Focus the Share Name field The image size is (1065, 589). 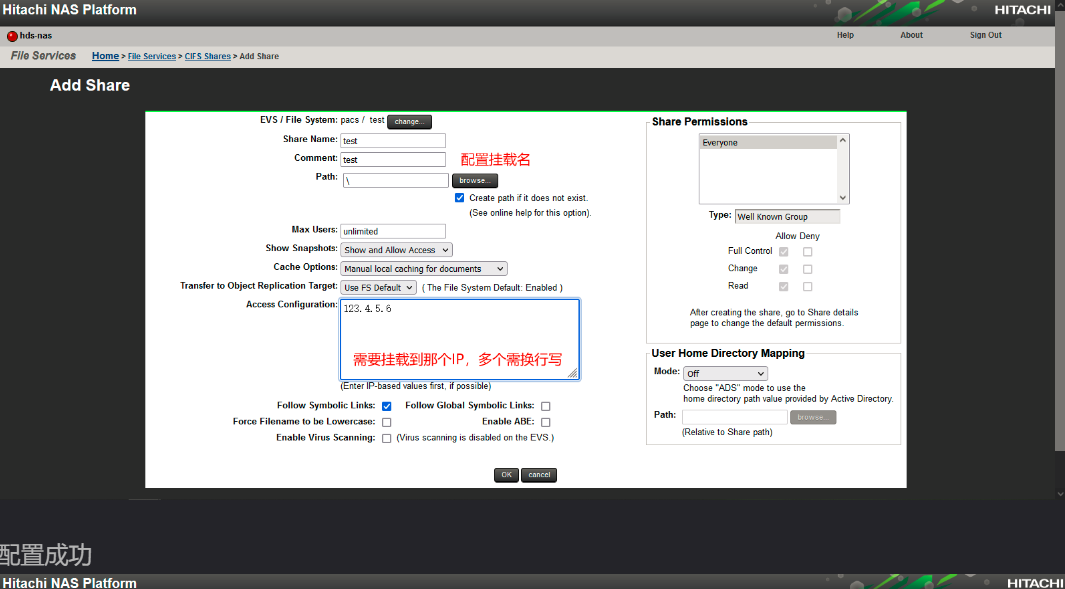(x=393, y=141)
